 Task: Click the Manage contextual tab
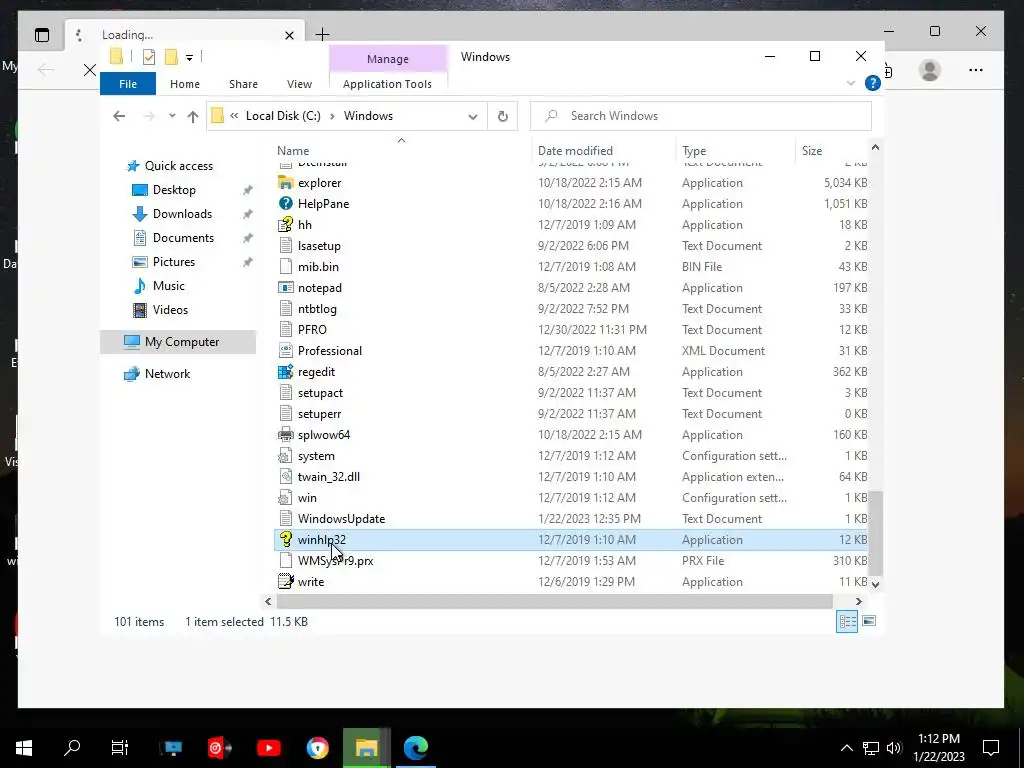388,59
